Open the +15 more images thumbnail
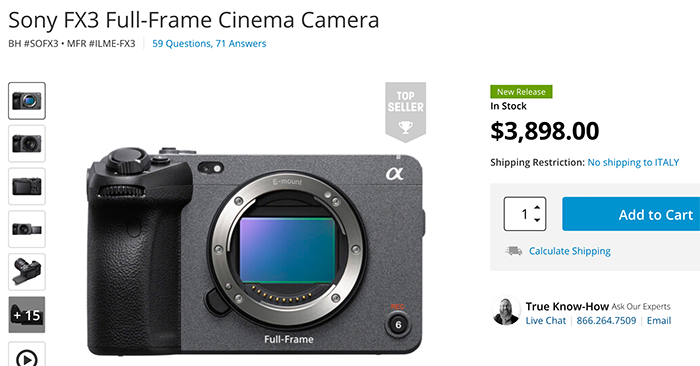700x366 pixels. coord(27,315)
